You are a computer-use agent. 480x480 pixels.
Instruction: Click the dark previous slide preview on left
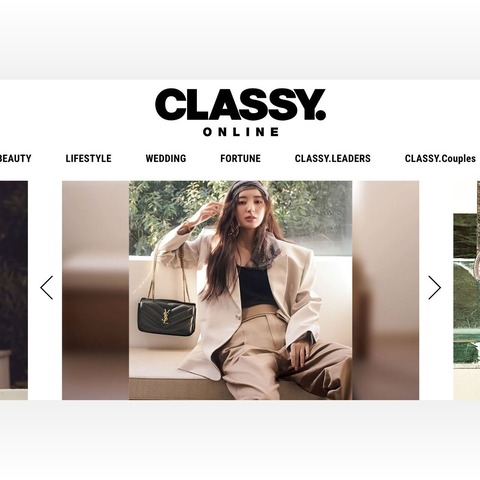pyautogui.click(x=14, y=290)
